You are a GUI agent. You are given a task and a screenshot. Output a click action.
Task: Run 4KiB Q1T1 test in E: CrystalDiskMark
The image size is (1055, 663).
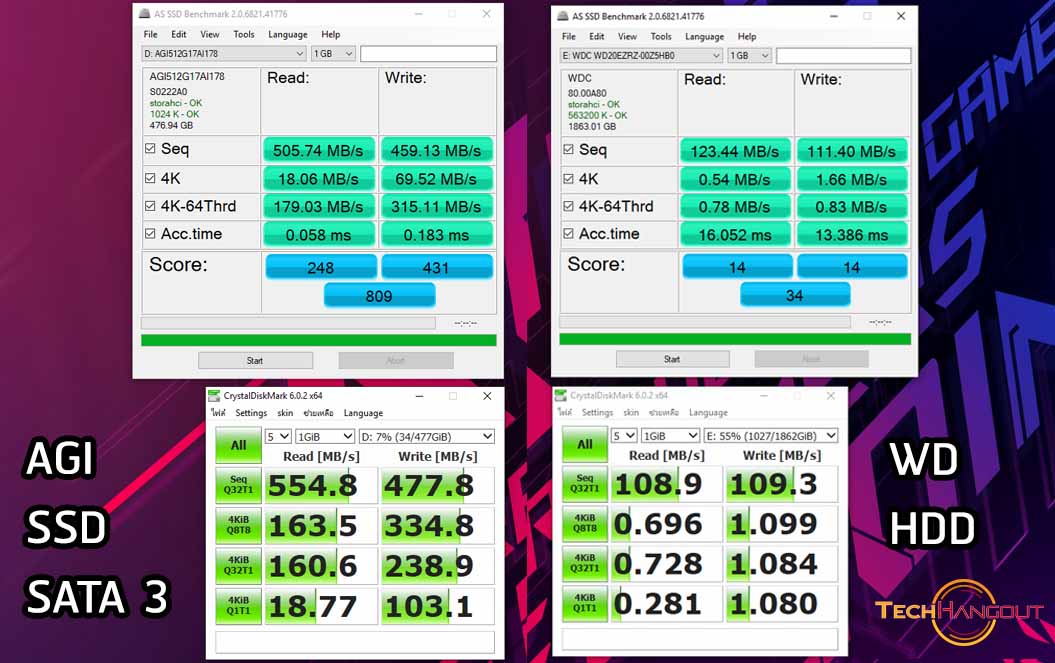(x=585, y=603)
